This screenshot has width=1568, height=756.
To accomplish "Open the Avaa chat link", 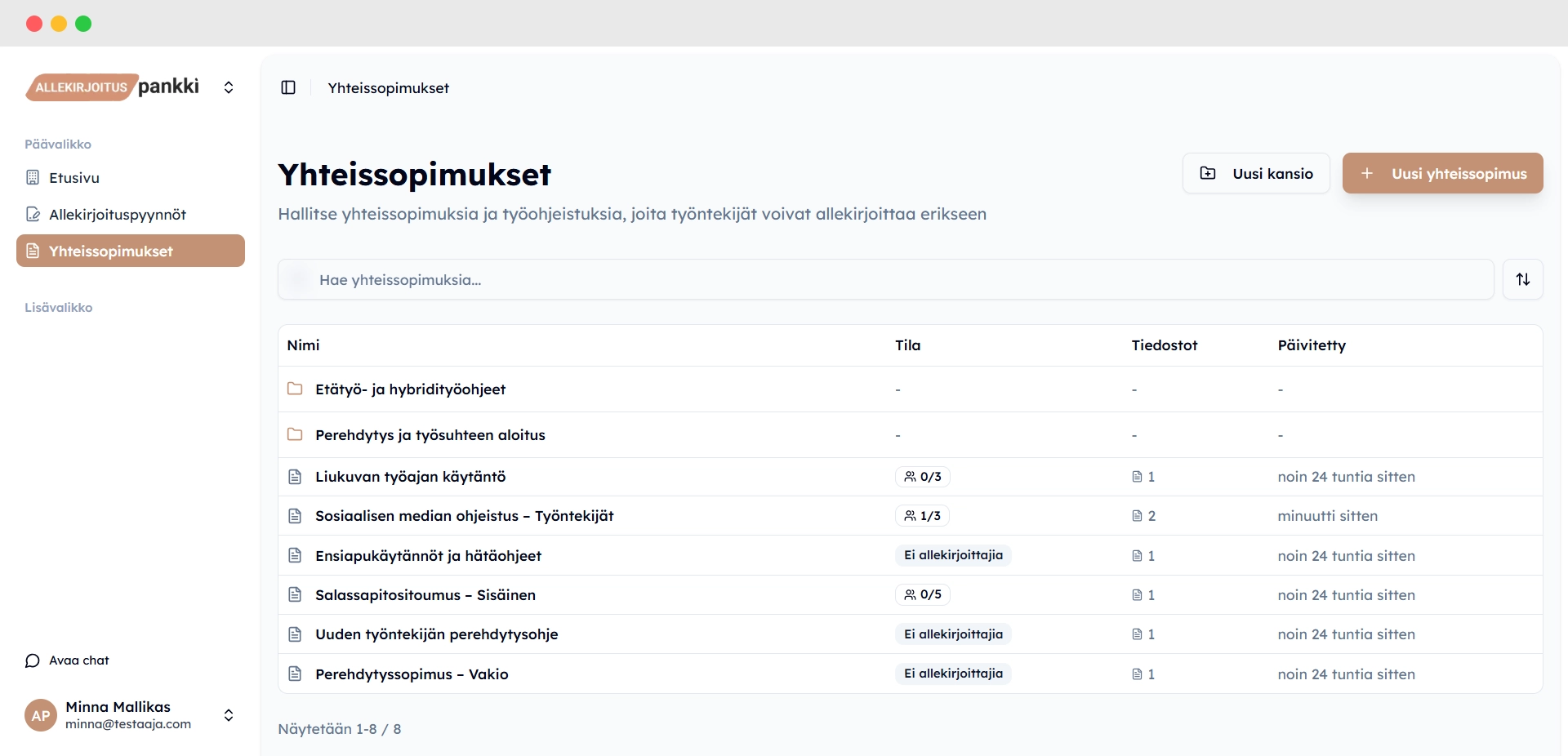I will coord(78,660).
